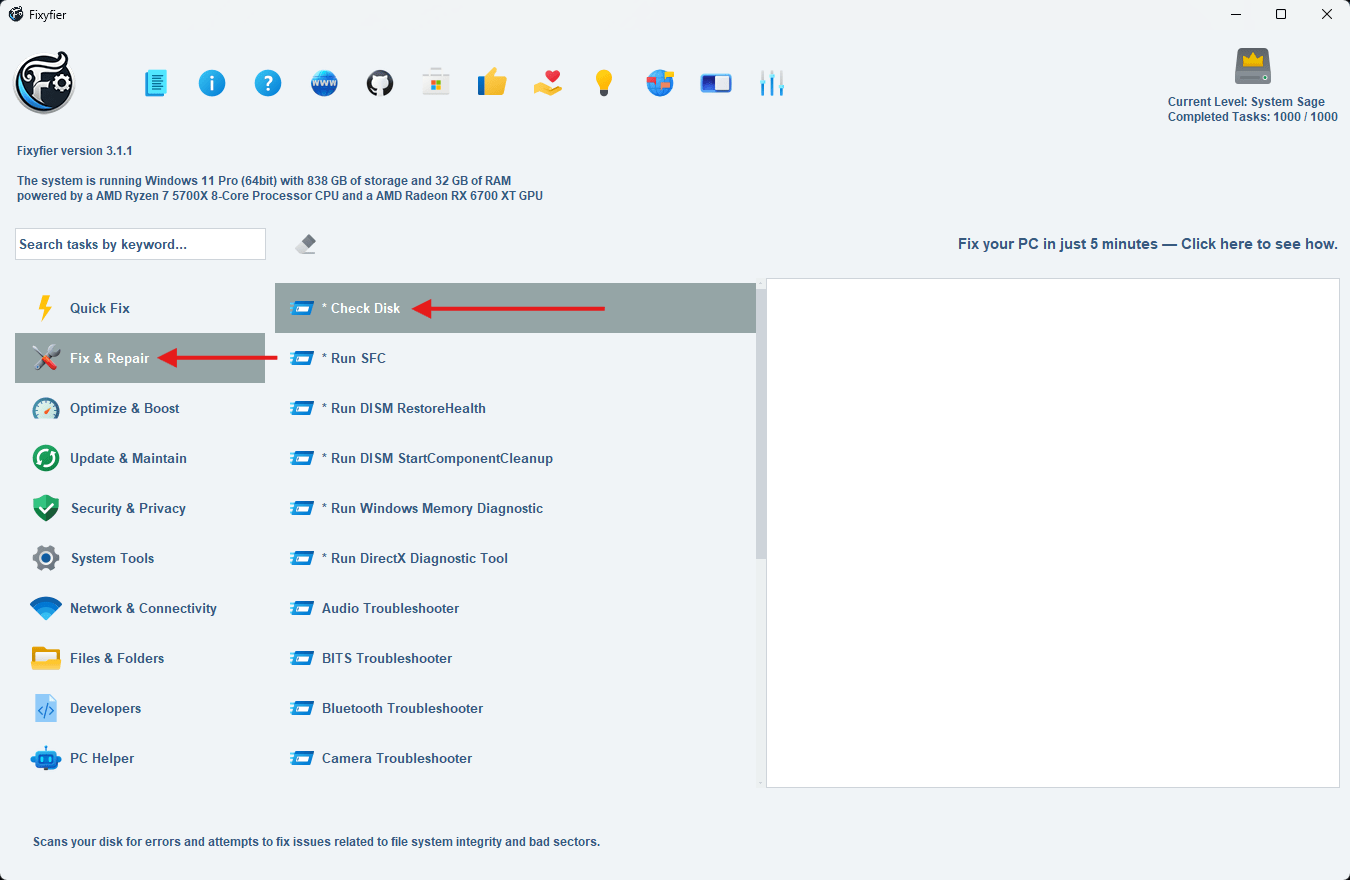This screenshot has height=880, width=1350.
Task: Minimize the Fixyfier window
Action: tap(1236, 14)
